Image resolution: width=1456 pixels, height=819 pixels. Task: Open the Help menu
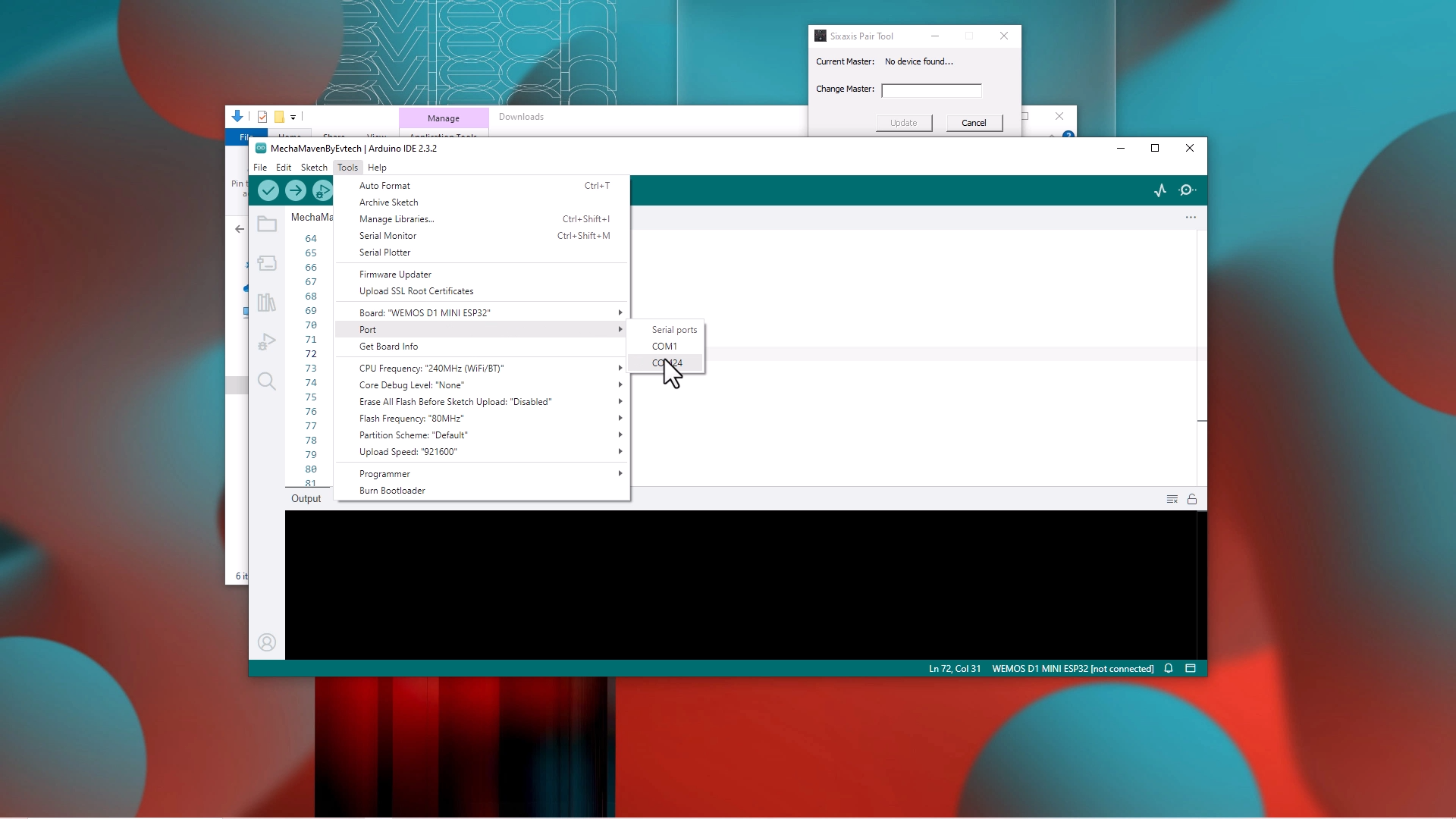[377, 168]
